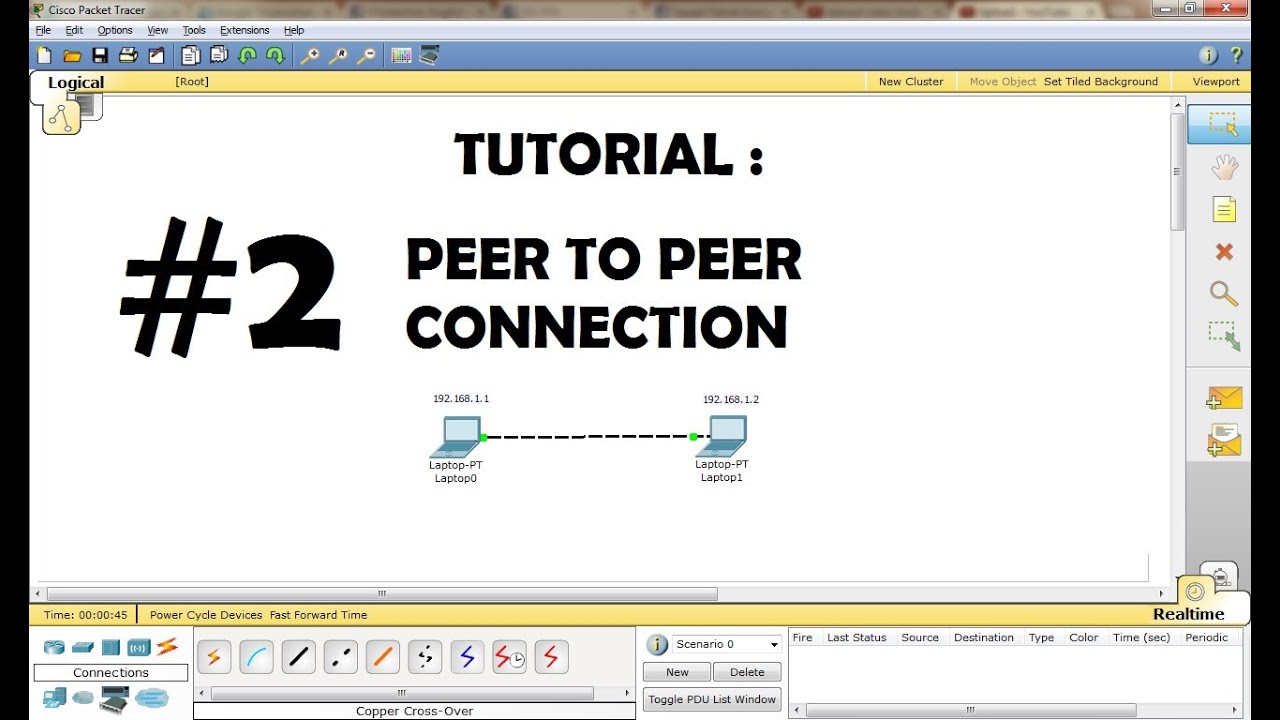Open the Help question mark icon

point(1236,56)
